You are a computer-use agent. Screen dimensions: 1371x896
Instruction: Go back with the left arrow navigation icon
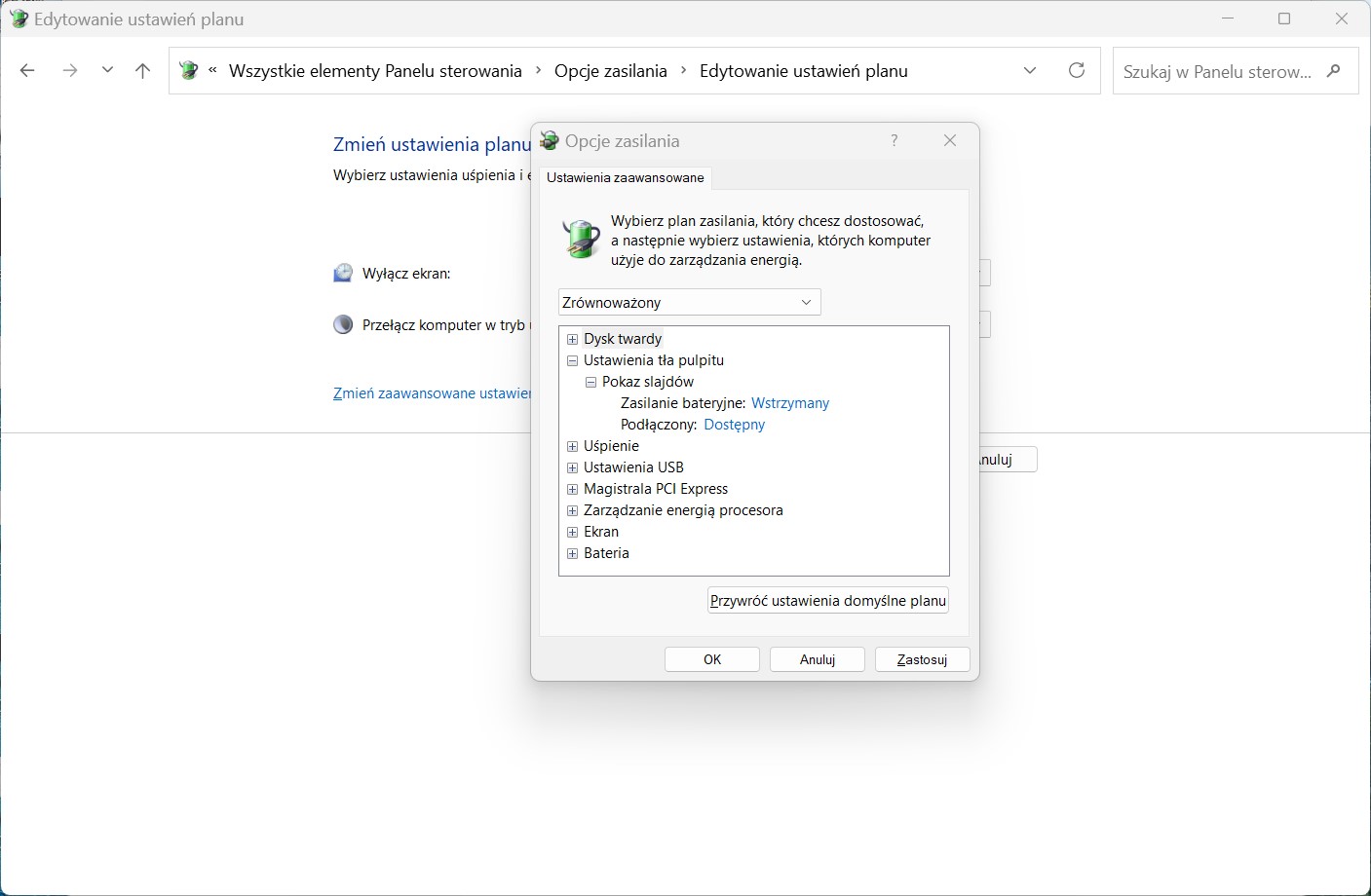click(27, 71)
